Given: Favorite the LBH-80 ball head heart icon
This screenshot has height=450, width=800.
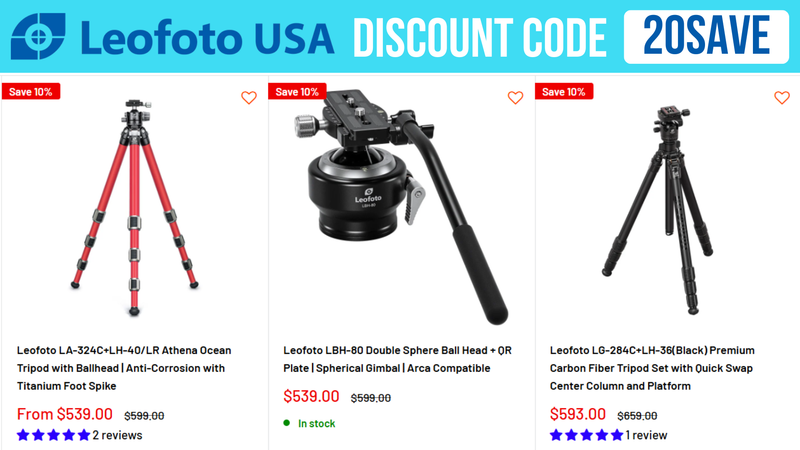Looking at the screenshot, I should coord(515,97).
